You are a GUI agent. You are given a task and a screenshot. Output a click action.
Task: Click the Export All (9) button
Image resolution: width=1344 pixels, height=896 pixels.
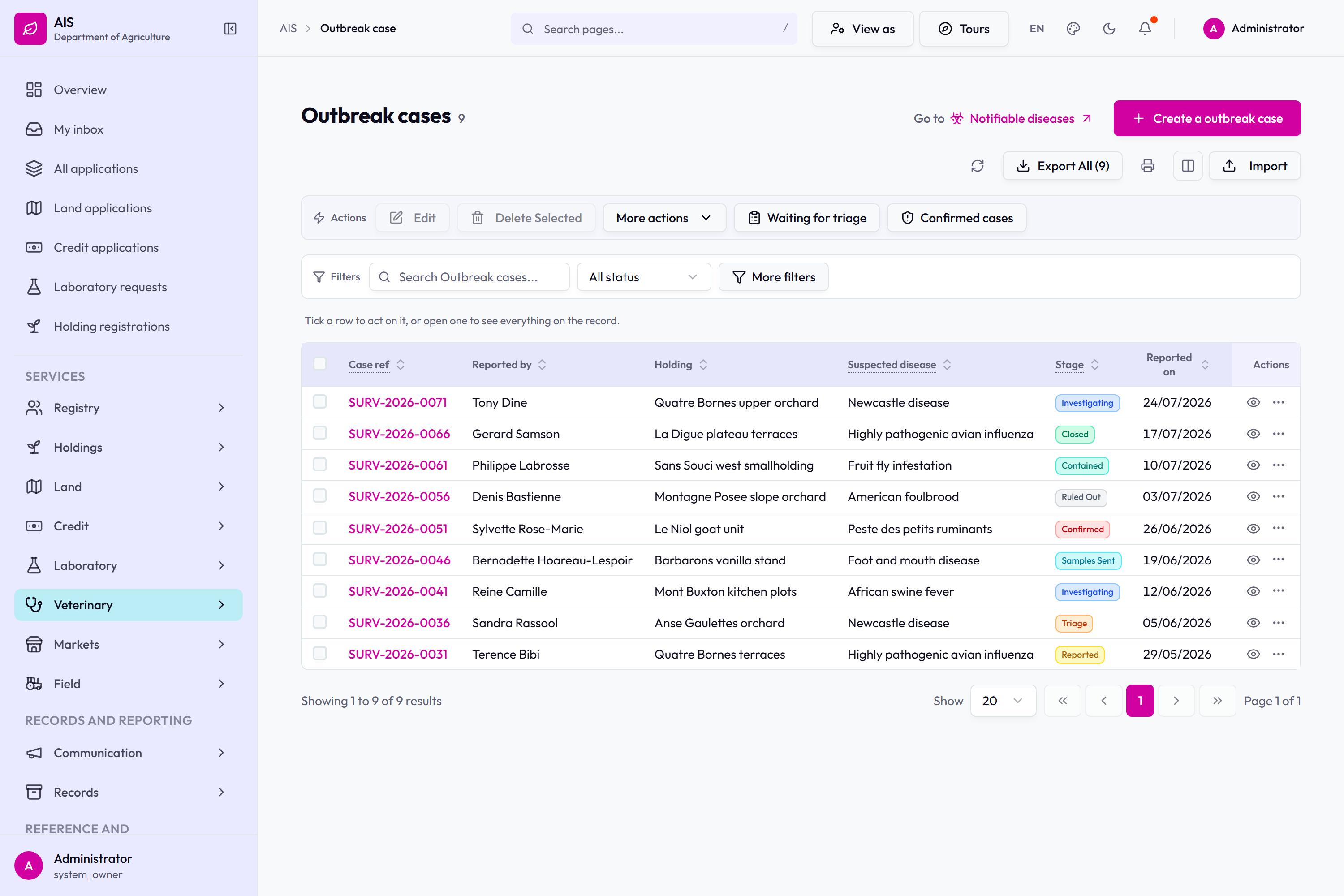(1062, 166)
